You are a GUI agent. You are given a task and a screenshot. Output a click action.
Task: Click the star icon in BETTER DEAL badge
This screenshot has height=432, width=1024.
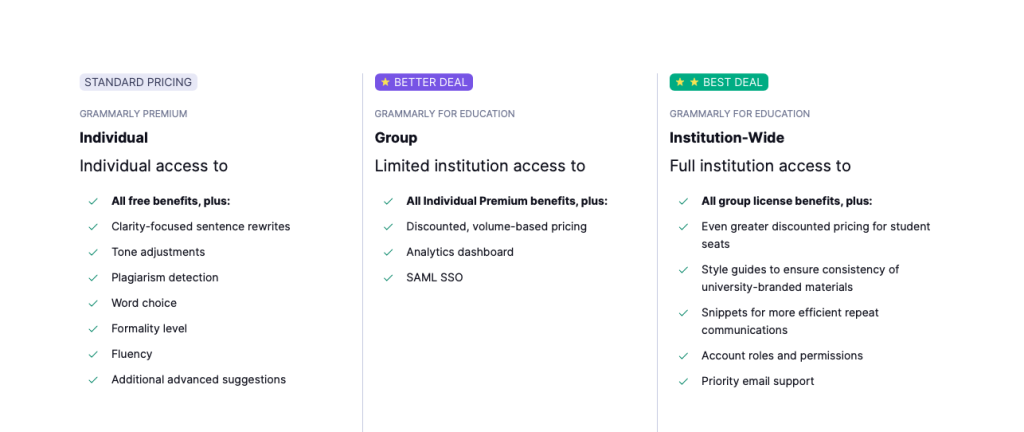385,82
